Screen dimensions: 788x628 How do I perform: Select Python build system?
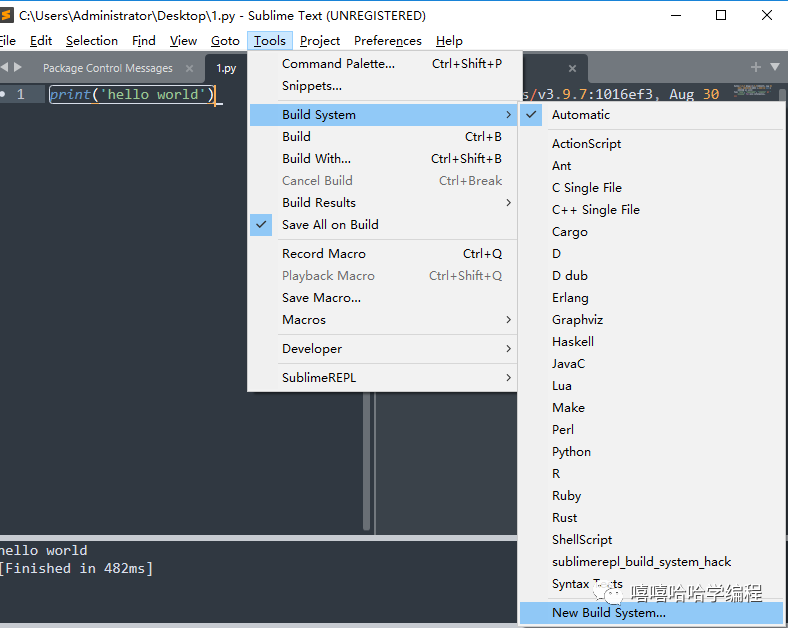[651, 452]
